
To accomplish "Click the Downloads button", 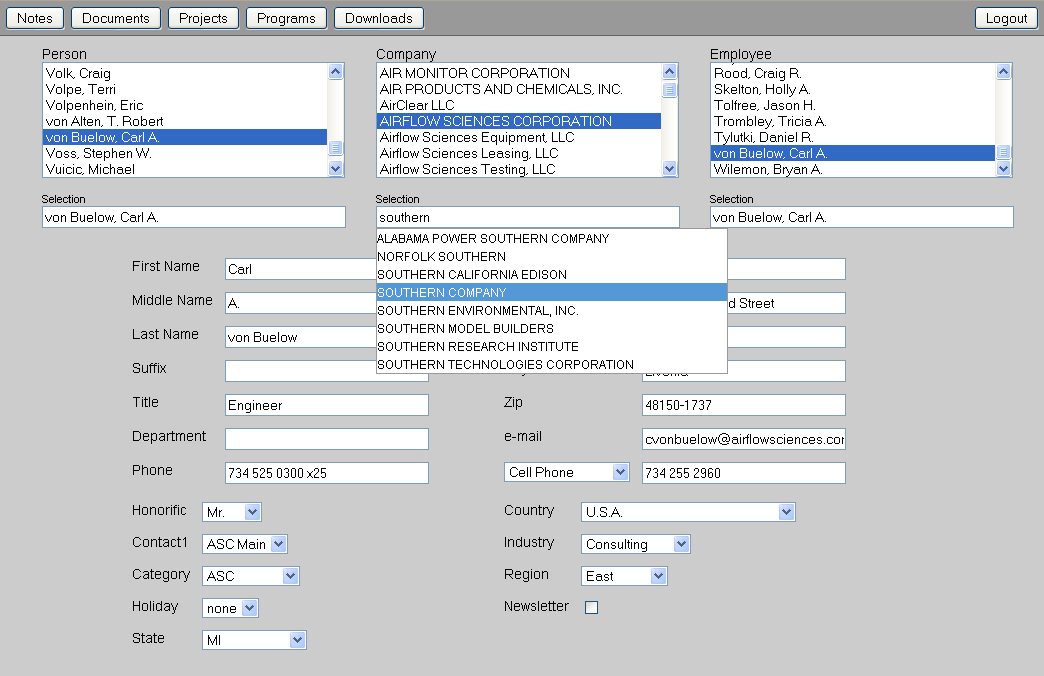I will 379,18.
